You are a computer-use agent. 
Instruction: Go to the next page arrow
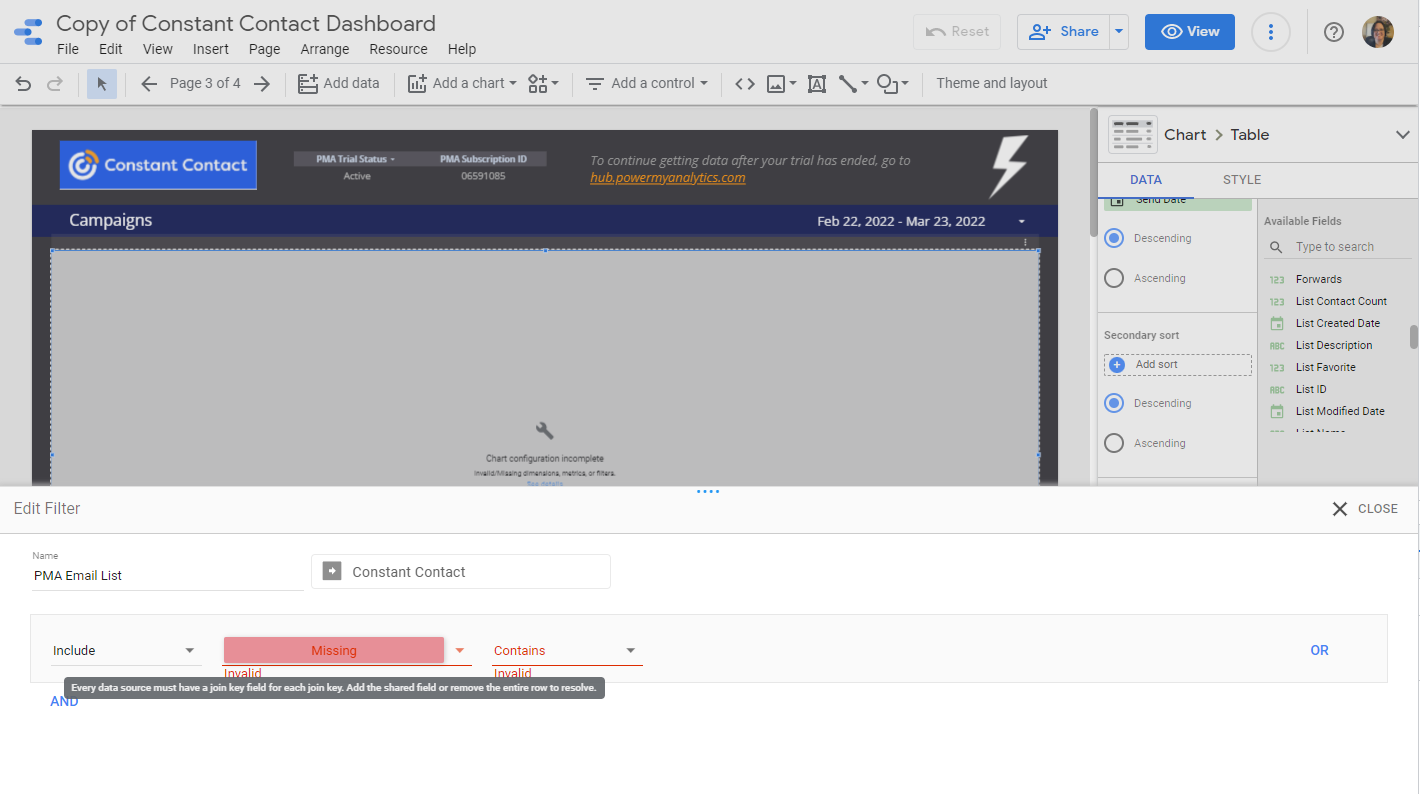(x=262, y=84)
